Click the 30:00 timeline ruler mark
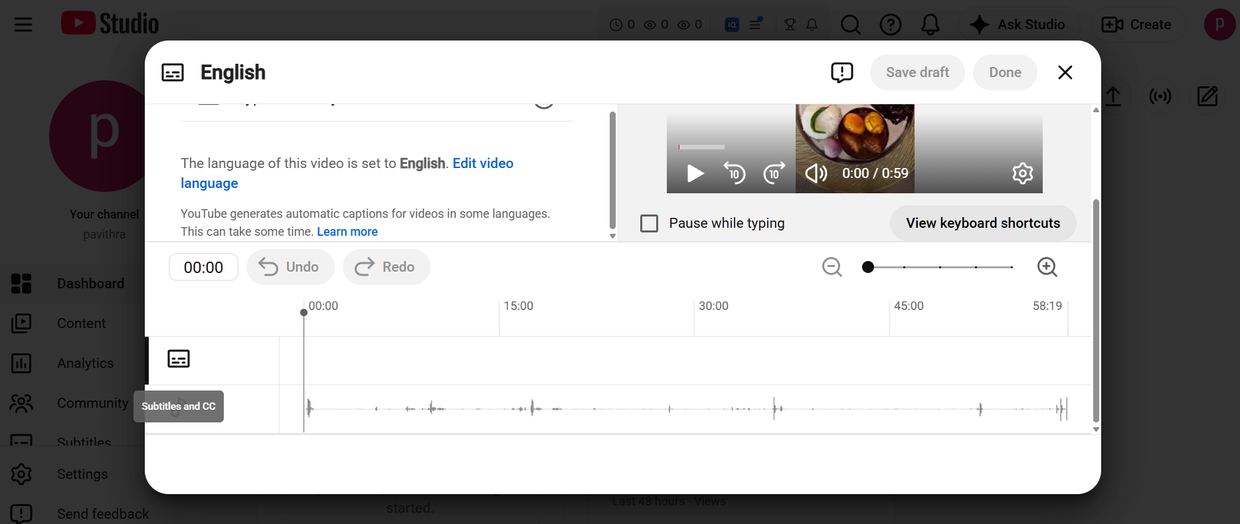 tap(713, 306)
